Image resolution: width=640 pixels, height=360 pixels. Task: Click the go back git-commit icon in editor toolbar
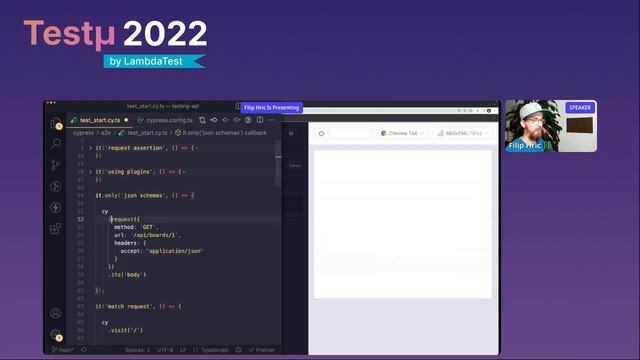(214, 120)
